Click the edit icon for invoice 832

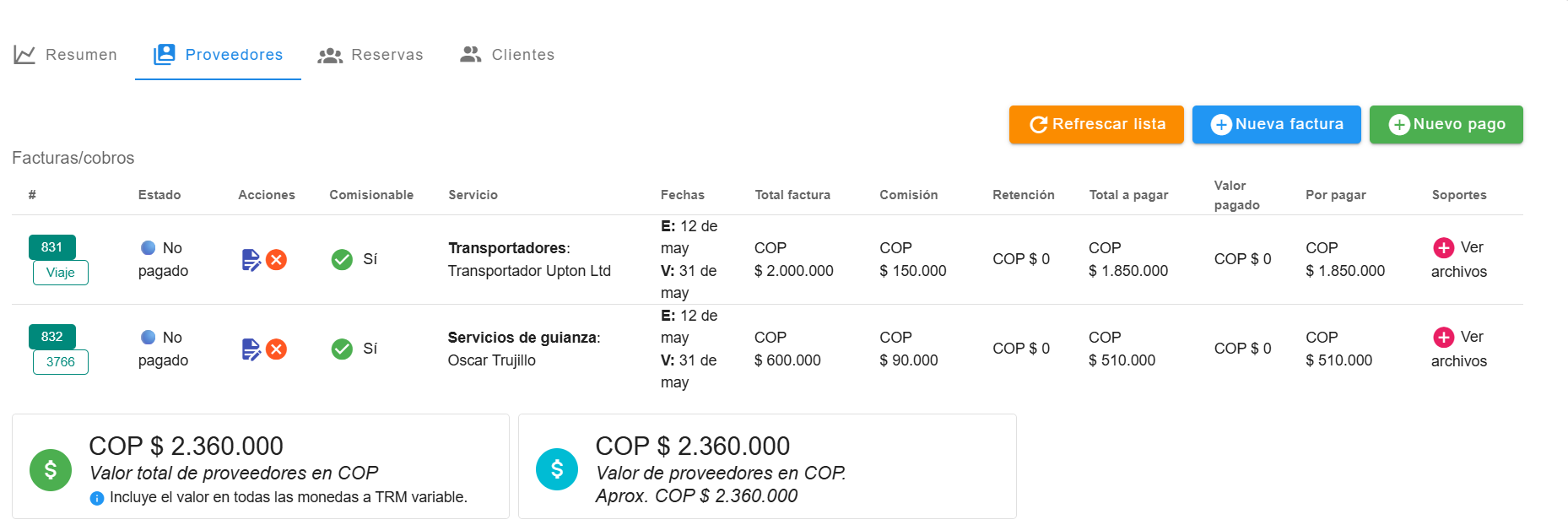[251, 349]
